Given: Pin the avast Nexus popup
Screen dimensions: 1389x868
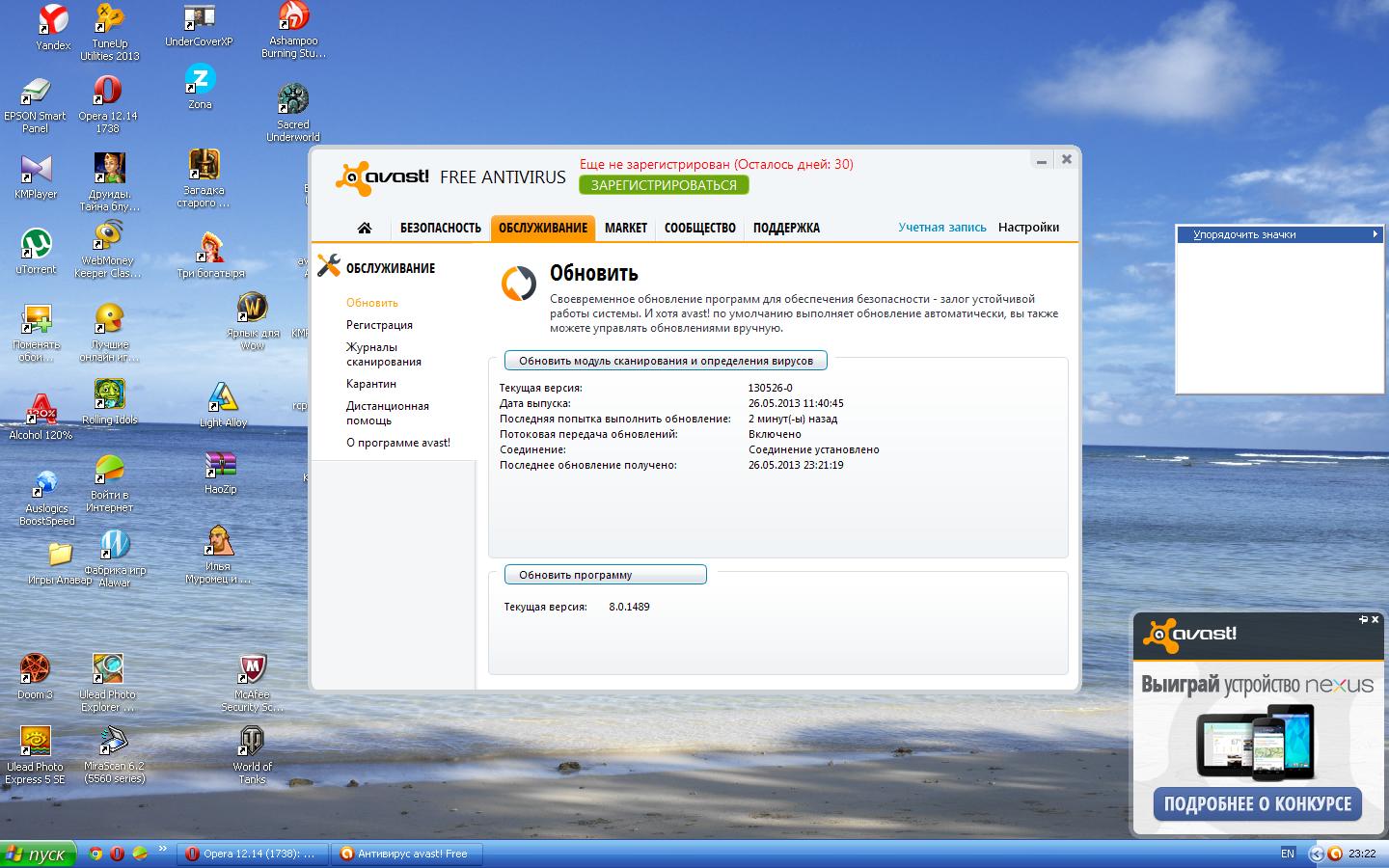Looking at the screenshot, I should point(1363,619).
